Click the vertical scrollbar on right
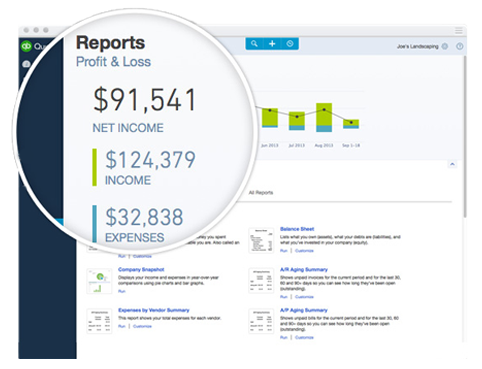Screen dimensions: 482x369 click(x=465, y=137)
